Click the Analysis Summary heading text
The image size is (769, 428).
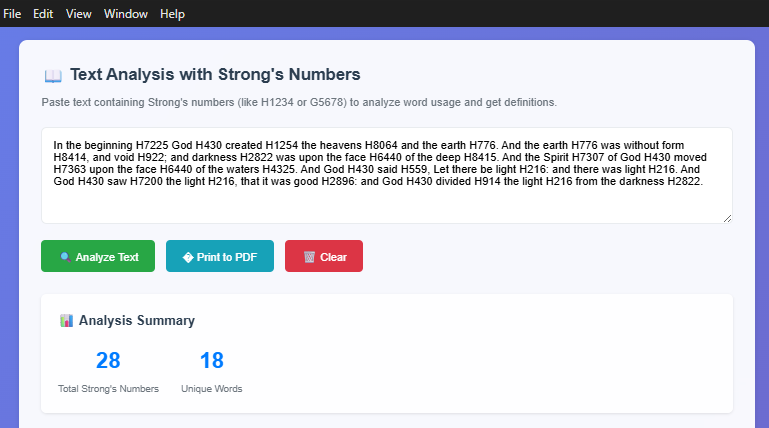(x=137, y=321)
